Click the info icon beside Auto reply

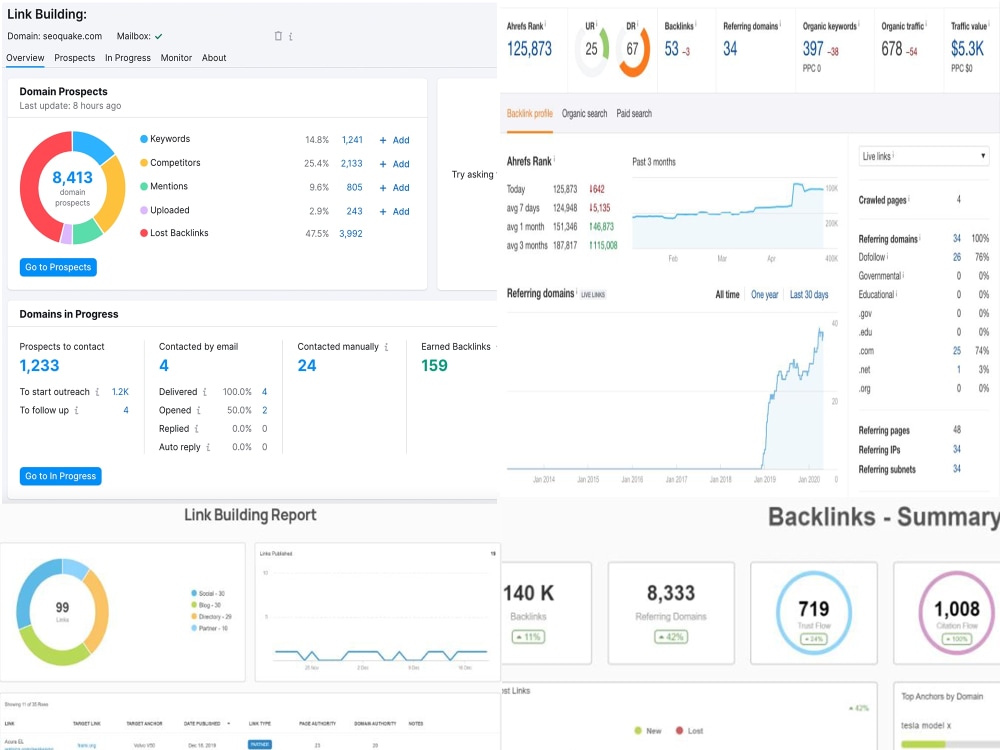tap(208, 447)
